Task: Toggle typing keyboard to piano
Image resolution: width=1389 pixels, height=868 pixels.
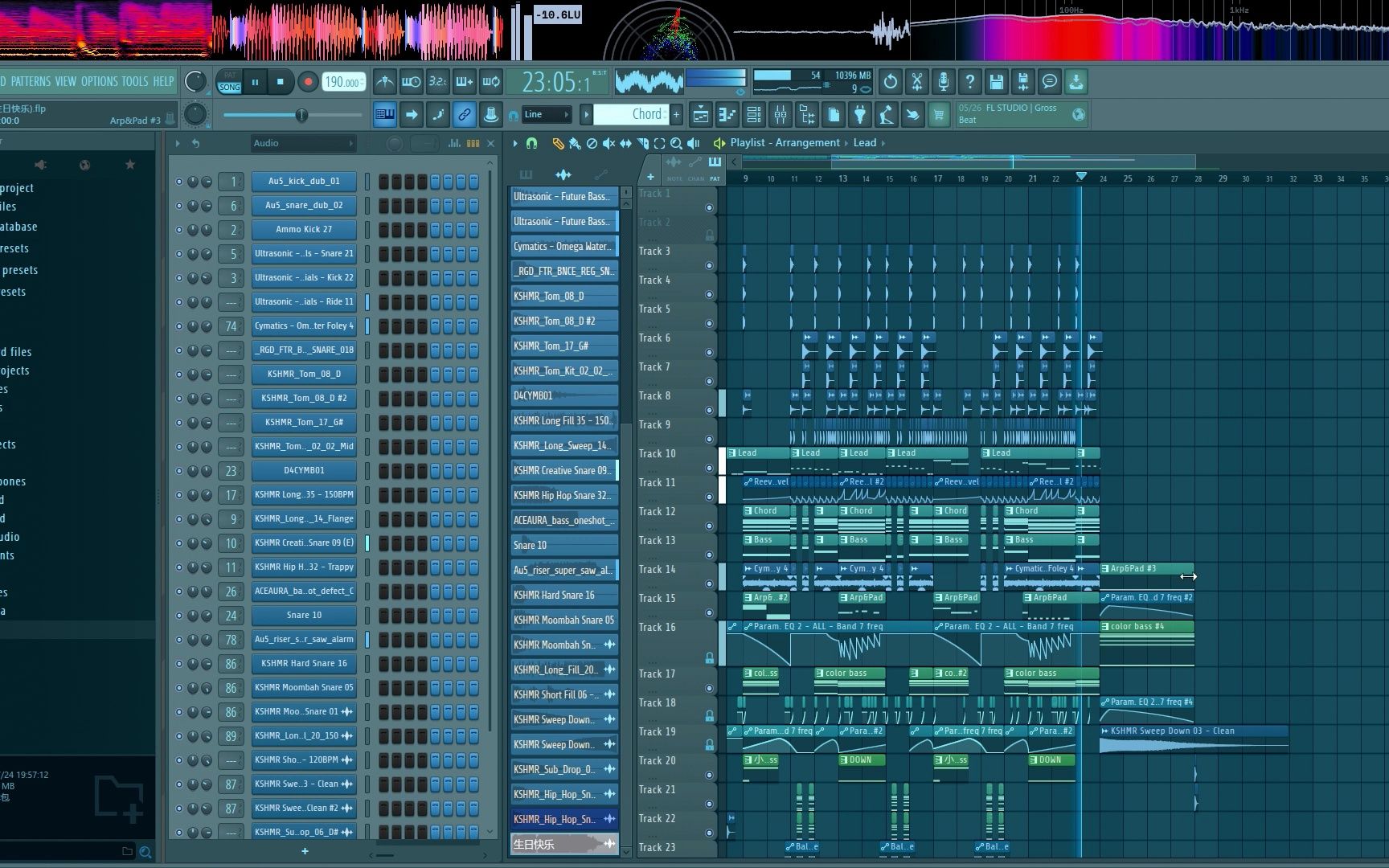Action: click(x=385, y=115)
